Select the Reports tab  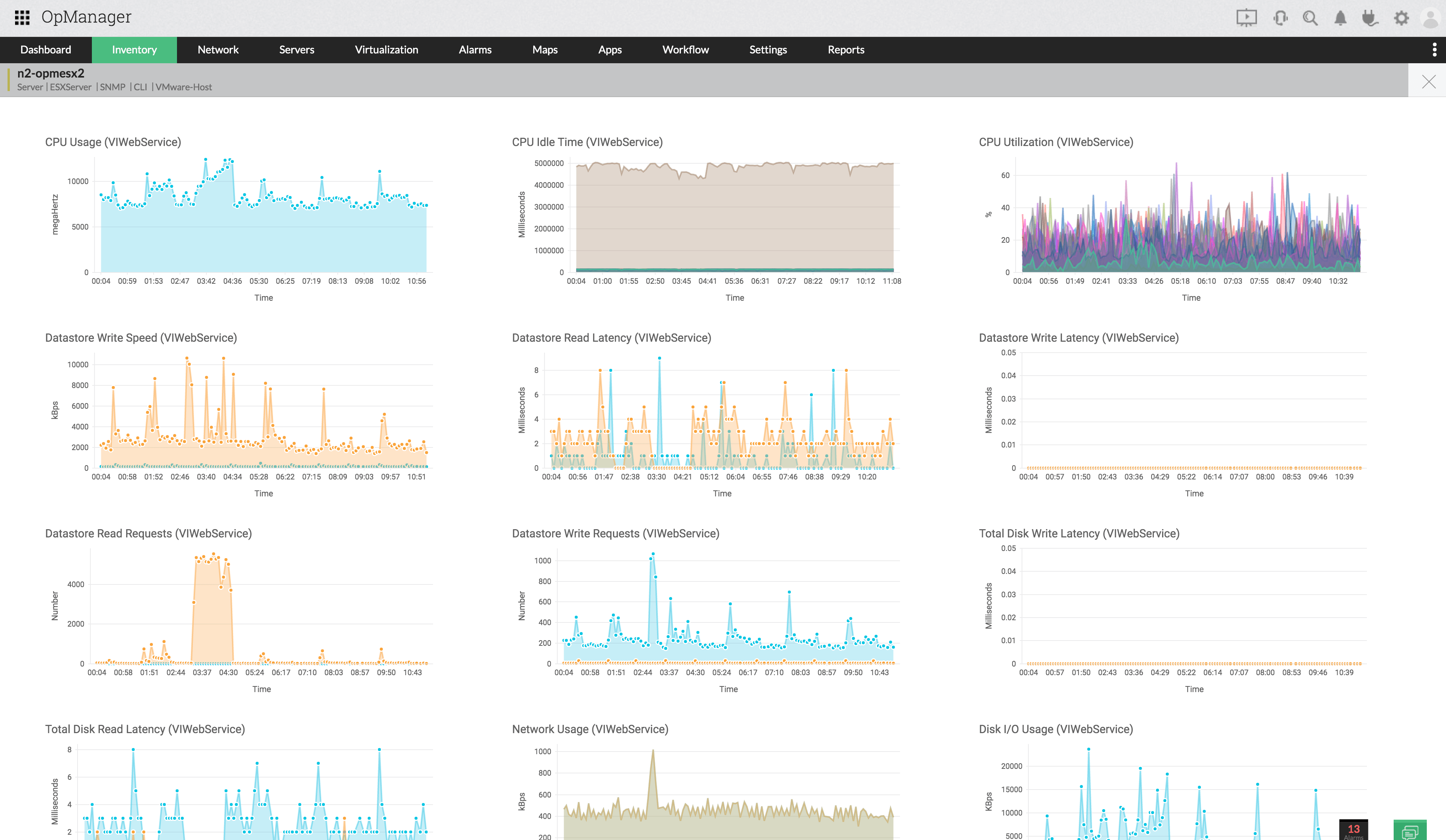pyautogui.click(x=845, y=50)
